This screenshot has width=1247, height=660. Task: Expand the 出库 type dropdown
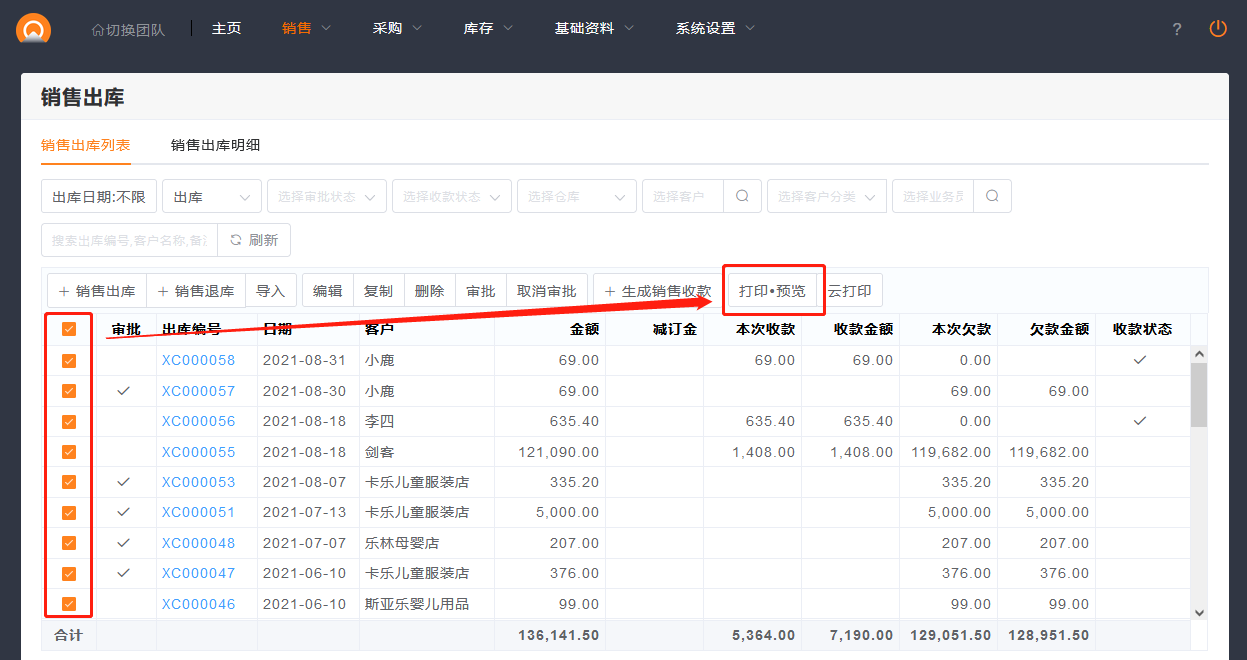point(211,197)
